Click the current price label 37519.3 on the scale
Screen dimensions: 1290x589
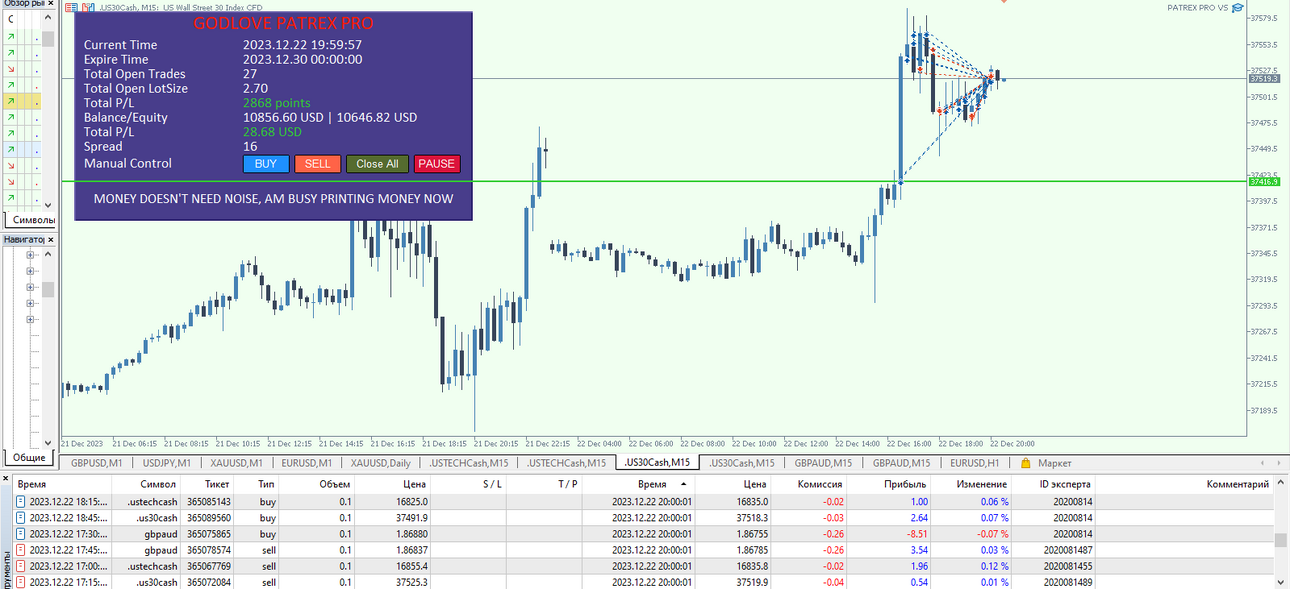click(1265, 78)
